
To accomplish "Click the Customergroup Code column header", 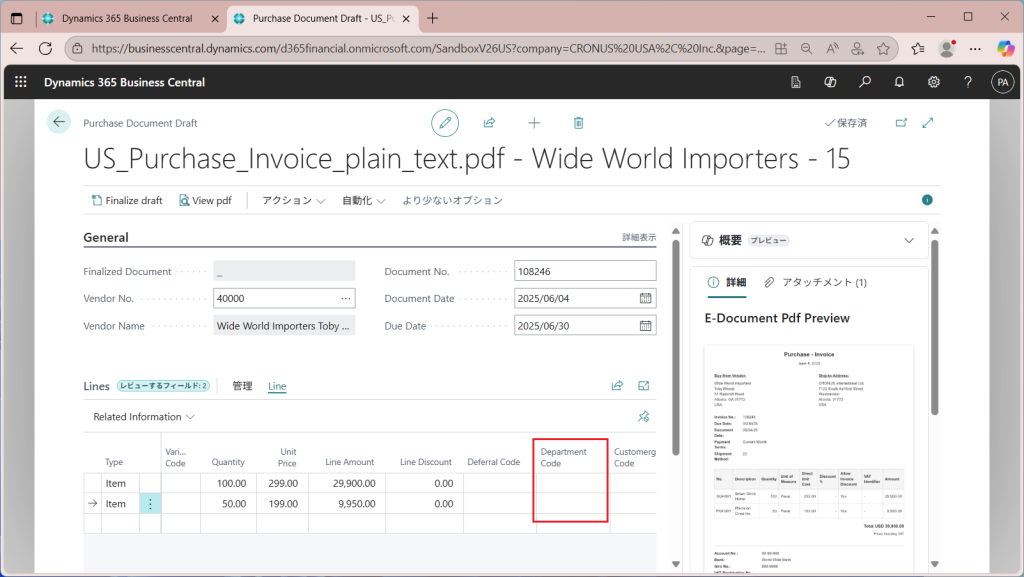I will pyautogui.click(x=634, y=457).
